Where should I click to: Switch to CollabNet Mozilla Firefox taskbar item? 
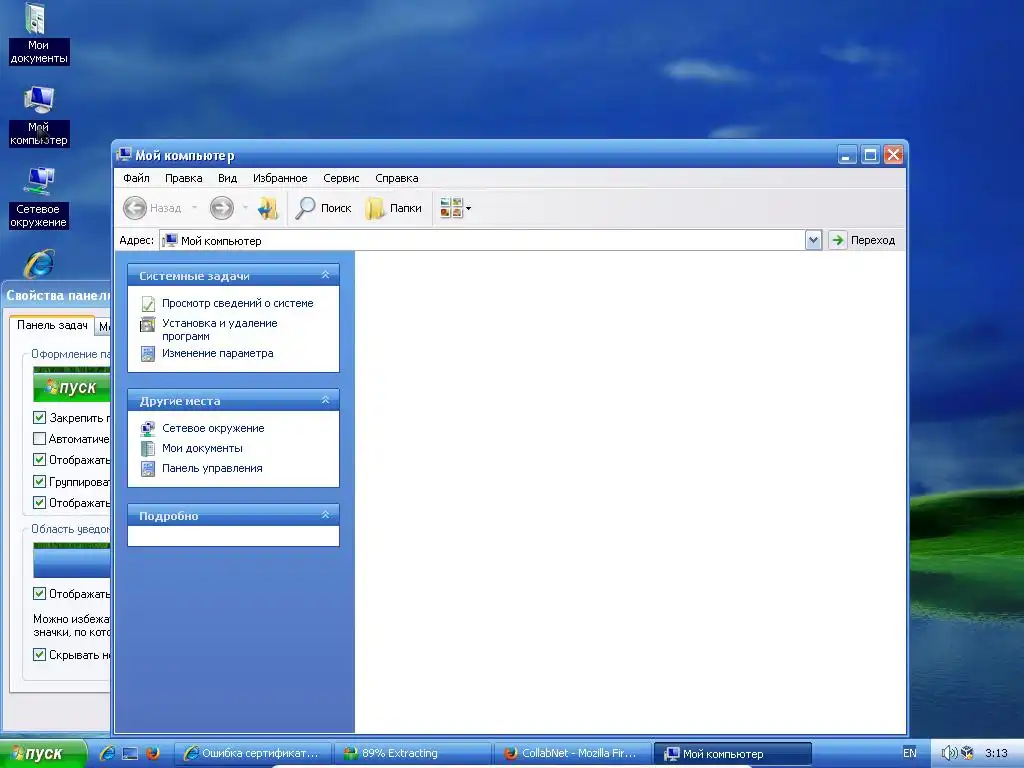click(x=573, y=754)
